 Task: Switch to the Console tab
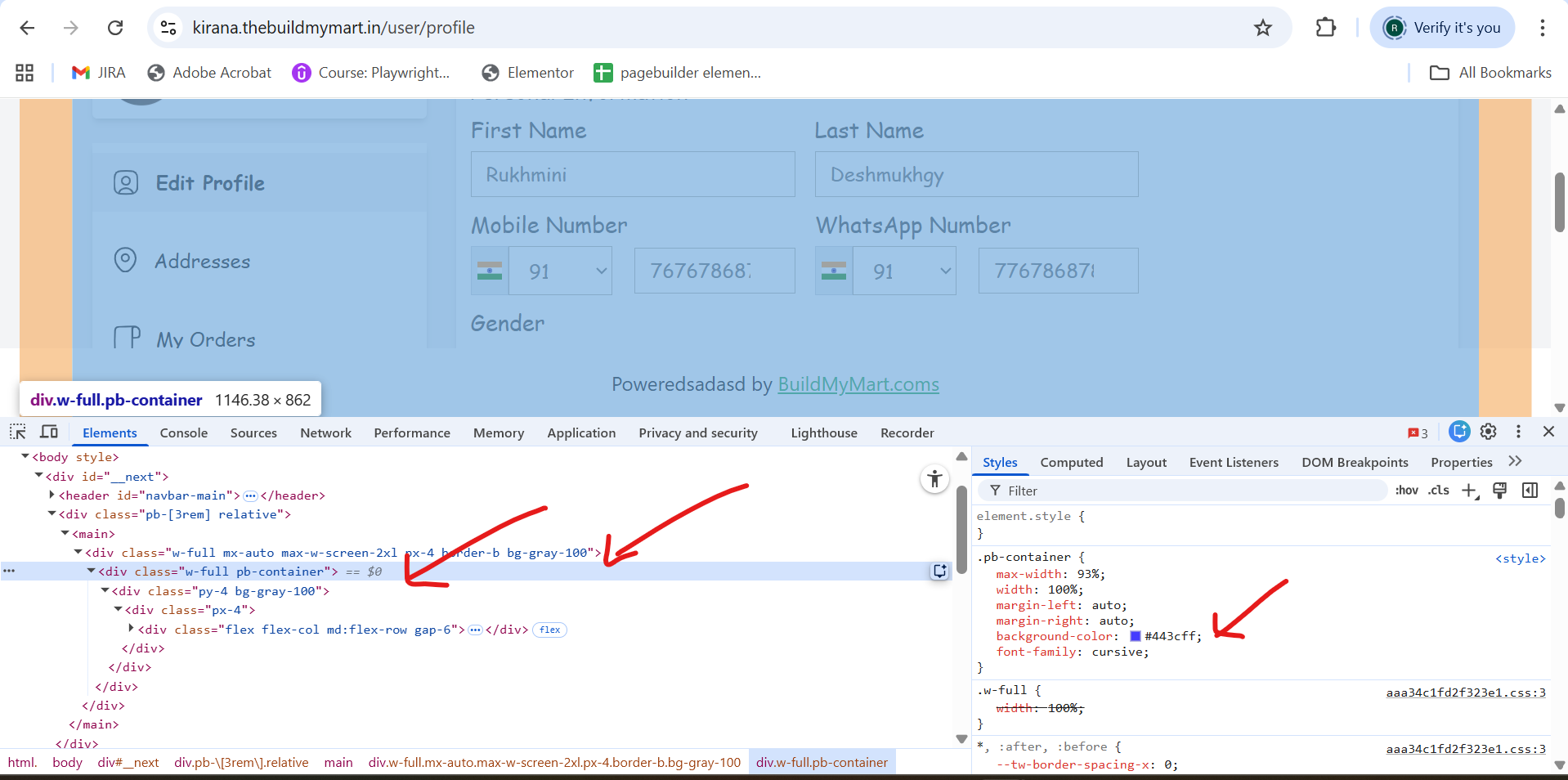click(x=184, y=433)
